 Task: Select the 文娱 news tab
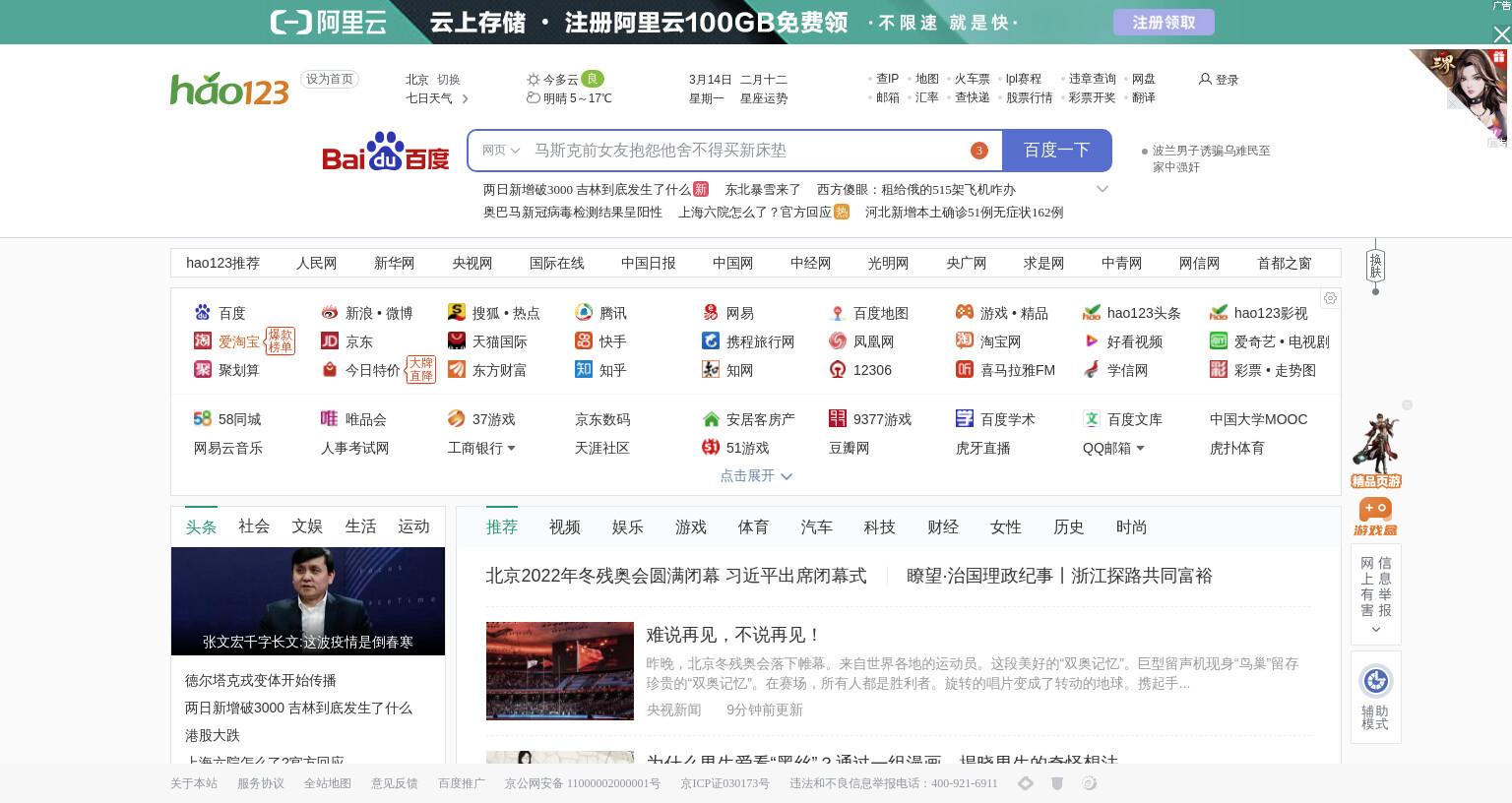tap(307, 526)
